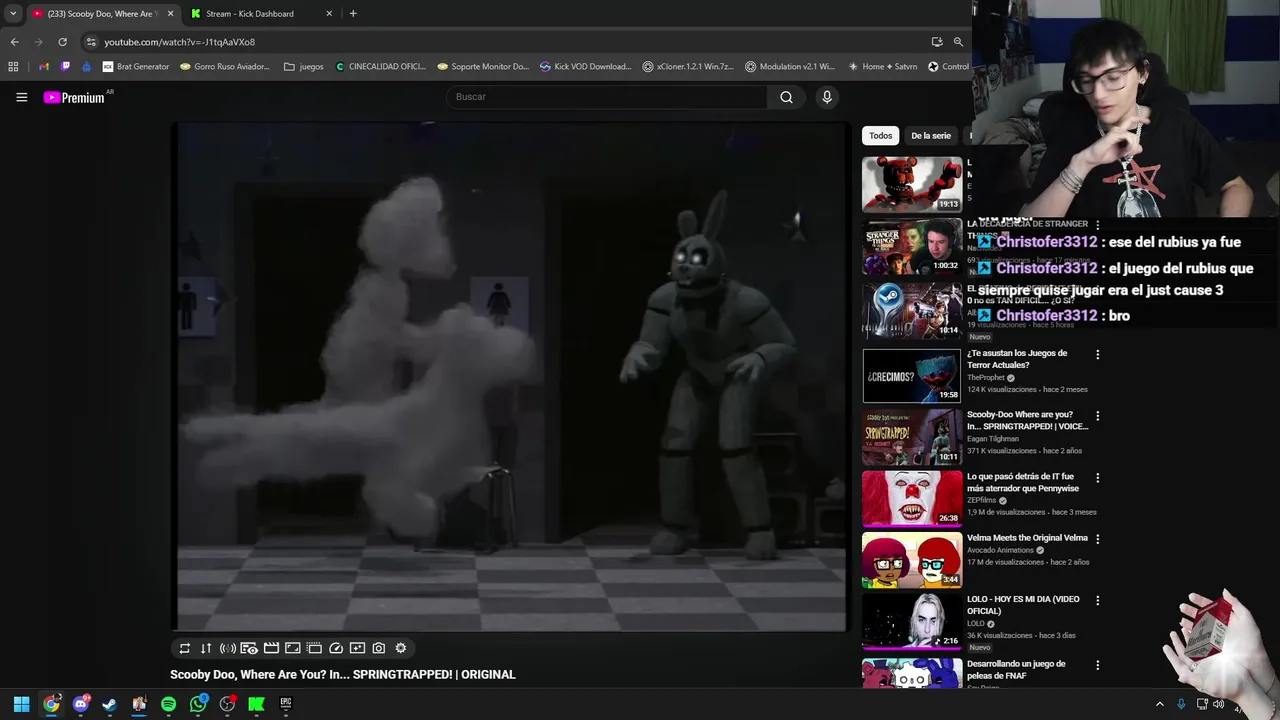Open WhatsApp from taskbar
Viewport: 1280px width, 720px height.
pyautogui.click(x=198, y=704)
